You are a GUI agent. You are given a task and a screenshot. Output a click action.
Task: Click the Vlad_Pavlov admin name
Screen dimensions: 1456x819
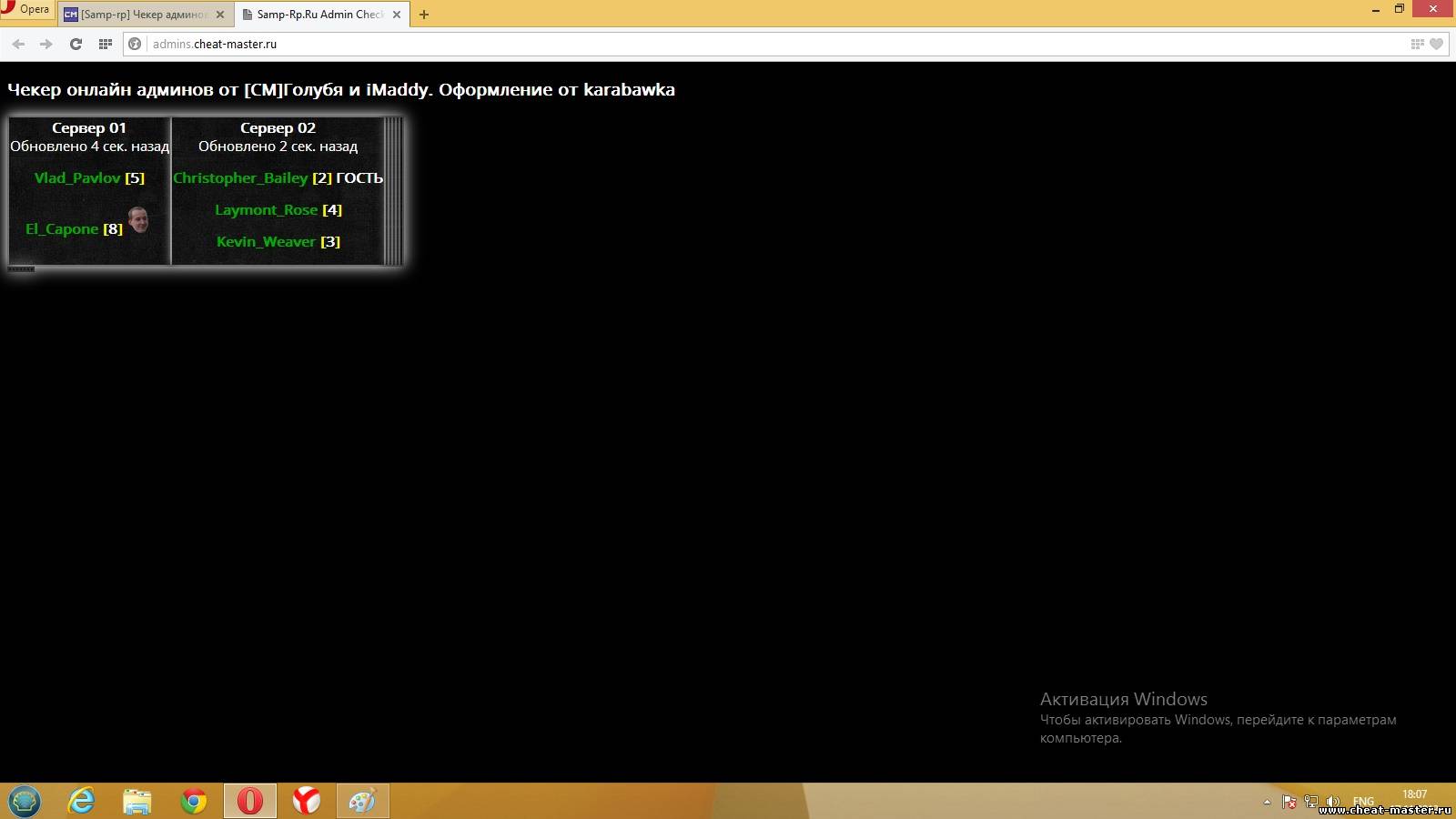77,178
